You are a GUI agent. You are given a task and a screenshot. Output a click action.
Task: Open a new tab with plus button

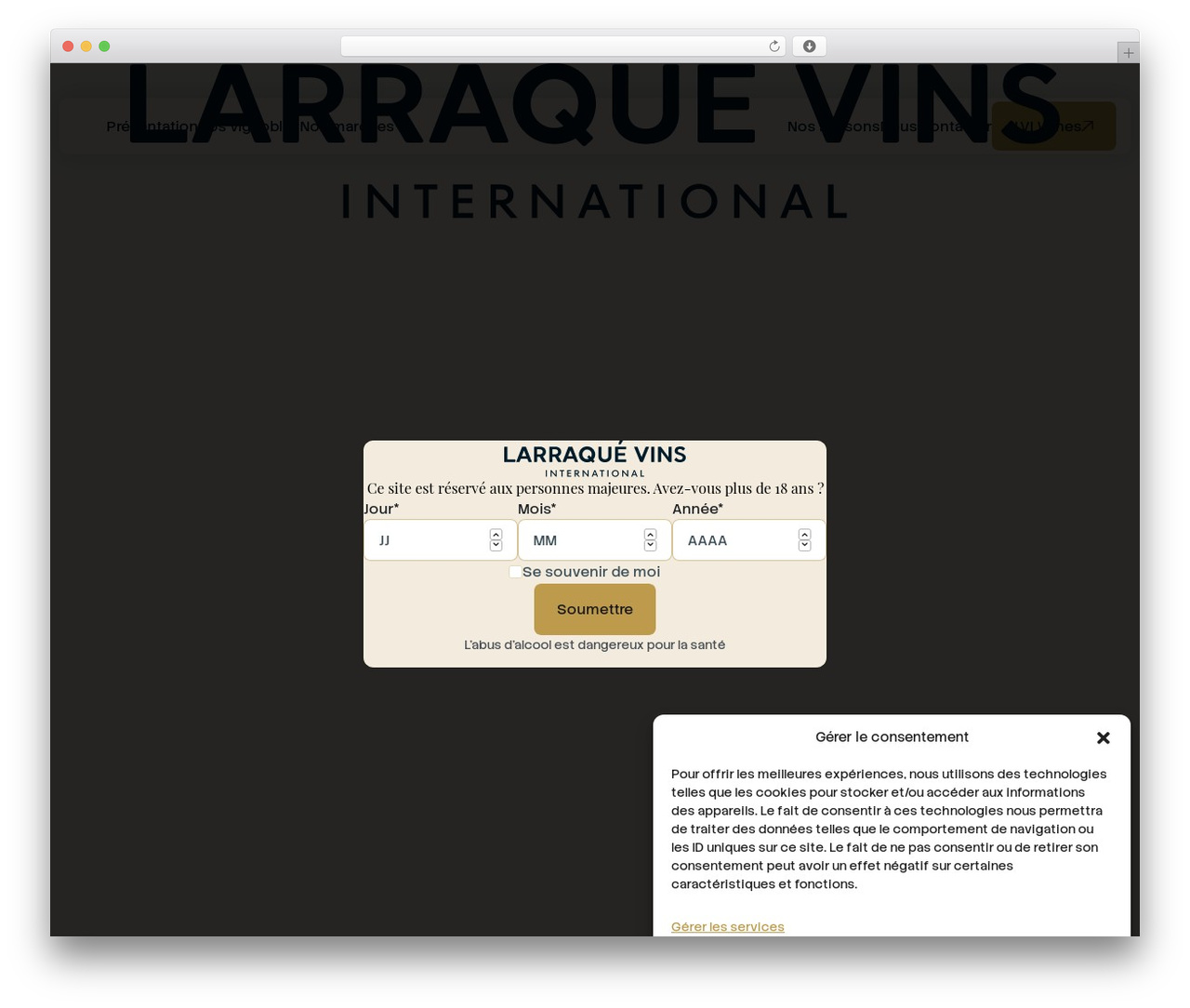click(x=1128, y=53)
